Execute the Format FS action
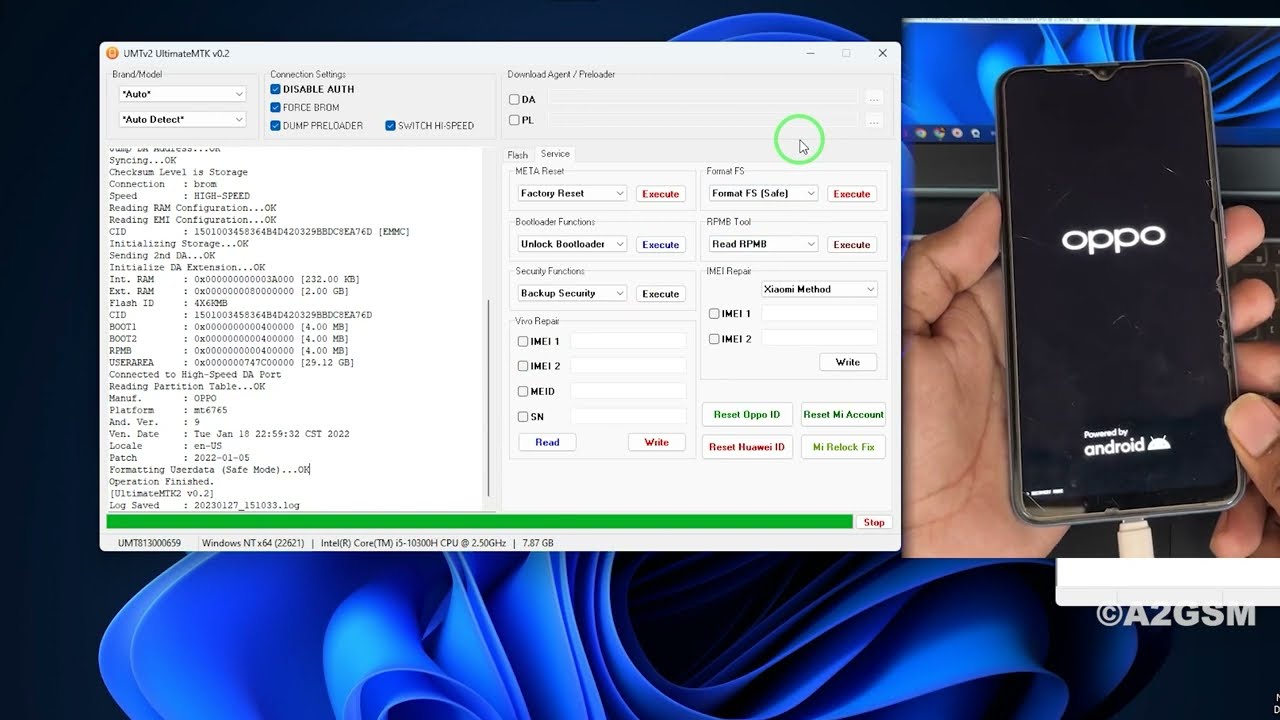The height and width of the screenshot is (720, 1280). 852,194
